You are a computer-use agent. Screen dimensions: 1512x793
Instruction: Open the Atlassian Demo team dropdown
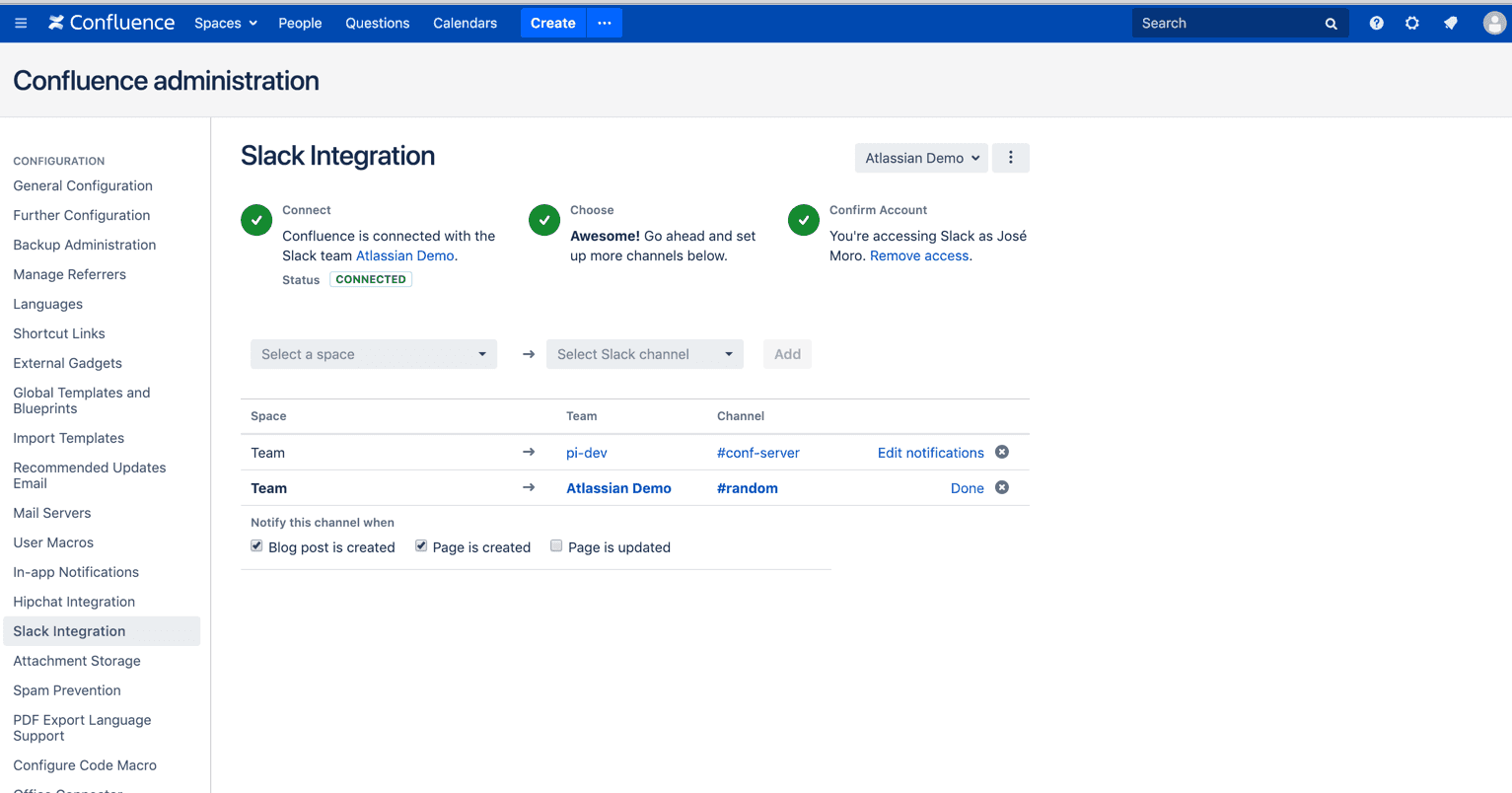(x=921, y=158)
